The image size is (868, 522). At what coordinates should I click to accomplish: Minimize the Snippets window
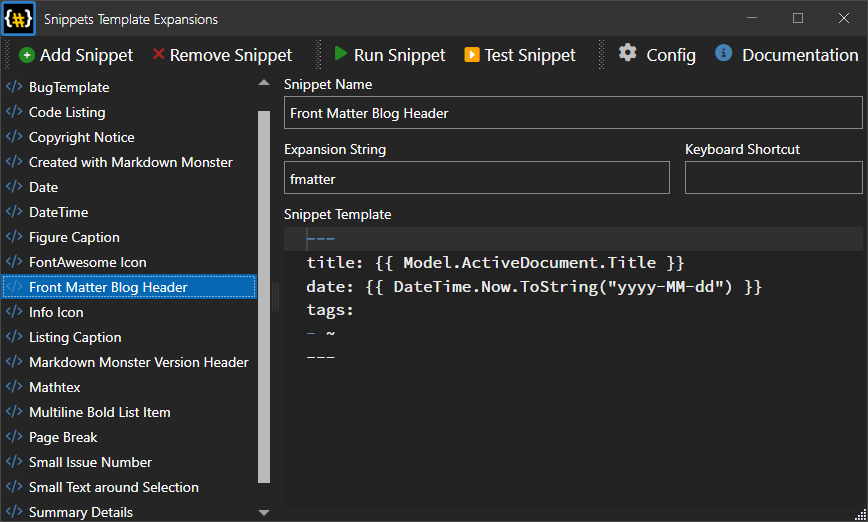pyautogui.click(x=752, y=18)
